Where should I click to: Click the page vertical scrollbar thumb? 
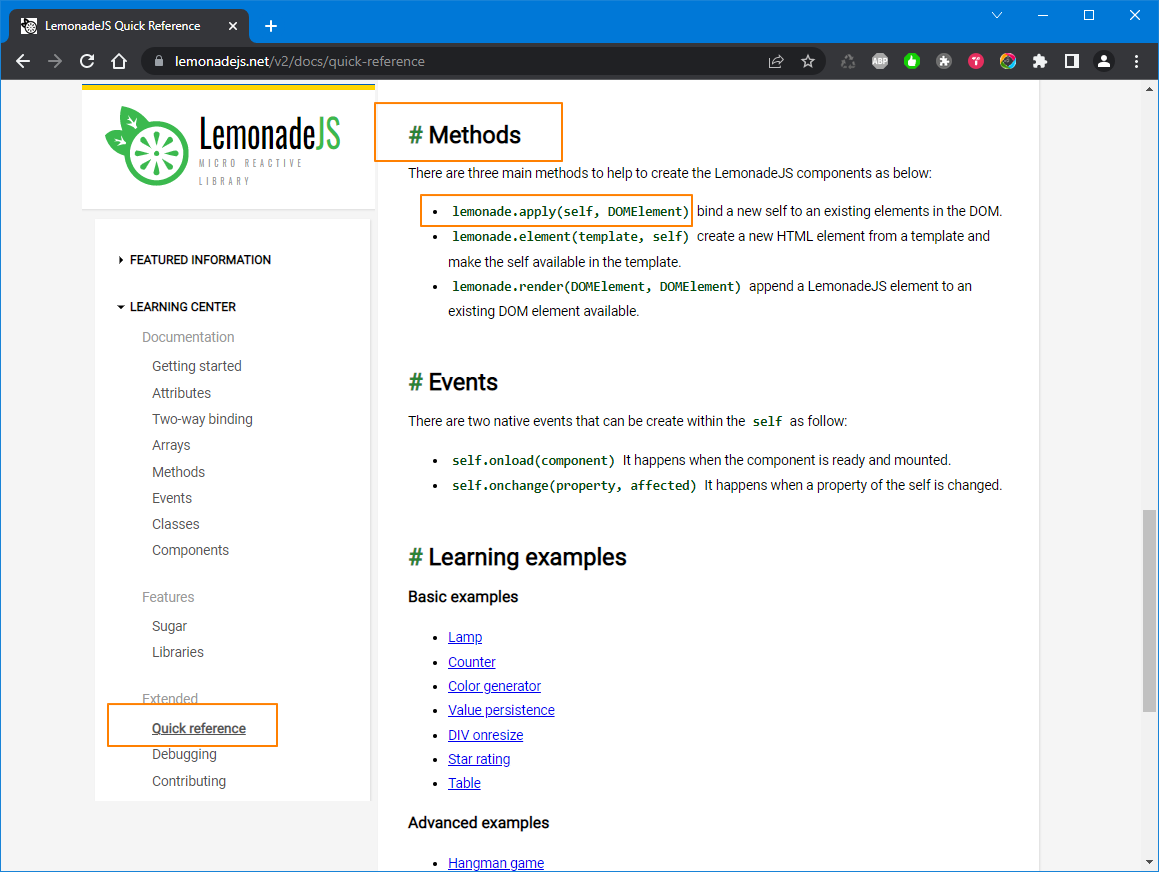[x=1149, y=610]
